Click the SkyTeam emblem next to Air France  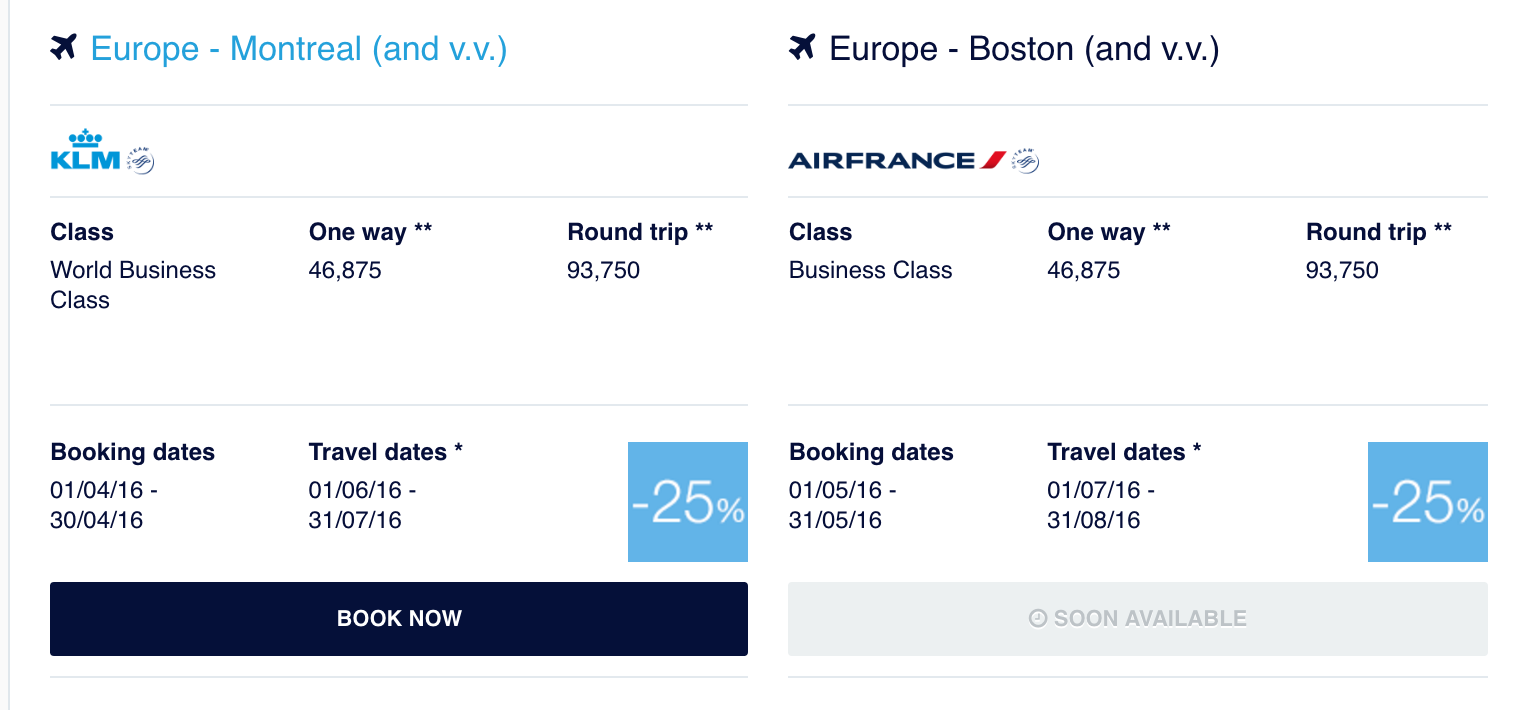pyautogui.click(x=1025, y=160)
